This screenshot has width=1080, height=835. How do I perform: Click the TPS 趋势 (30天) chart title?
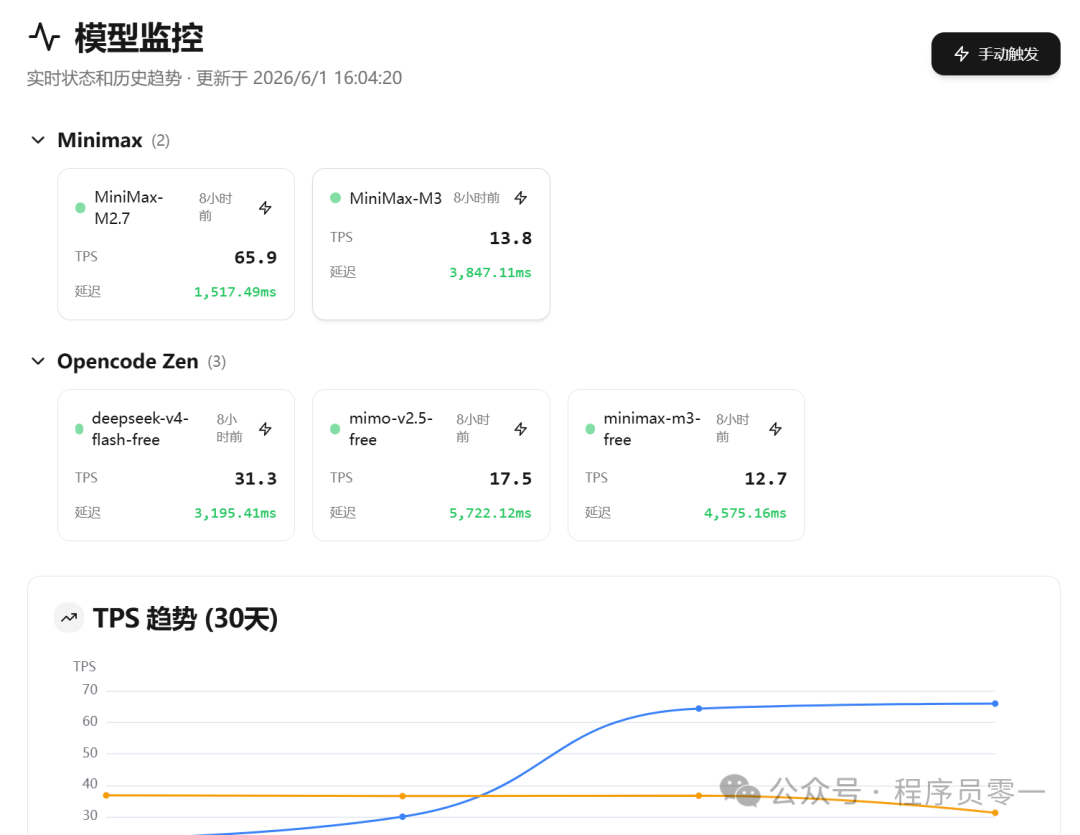click(185, 618)
